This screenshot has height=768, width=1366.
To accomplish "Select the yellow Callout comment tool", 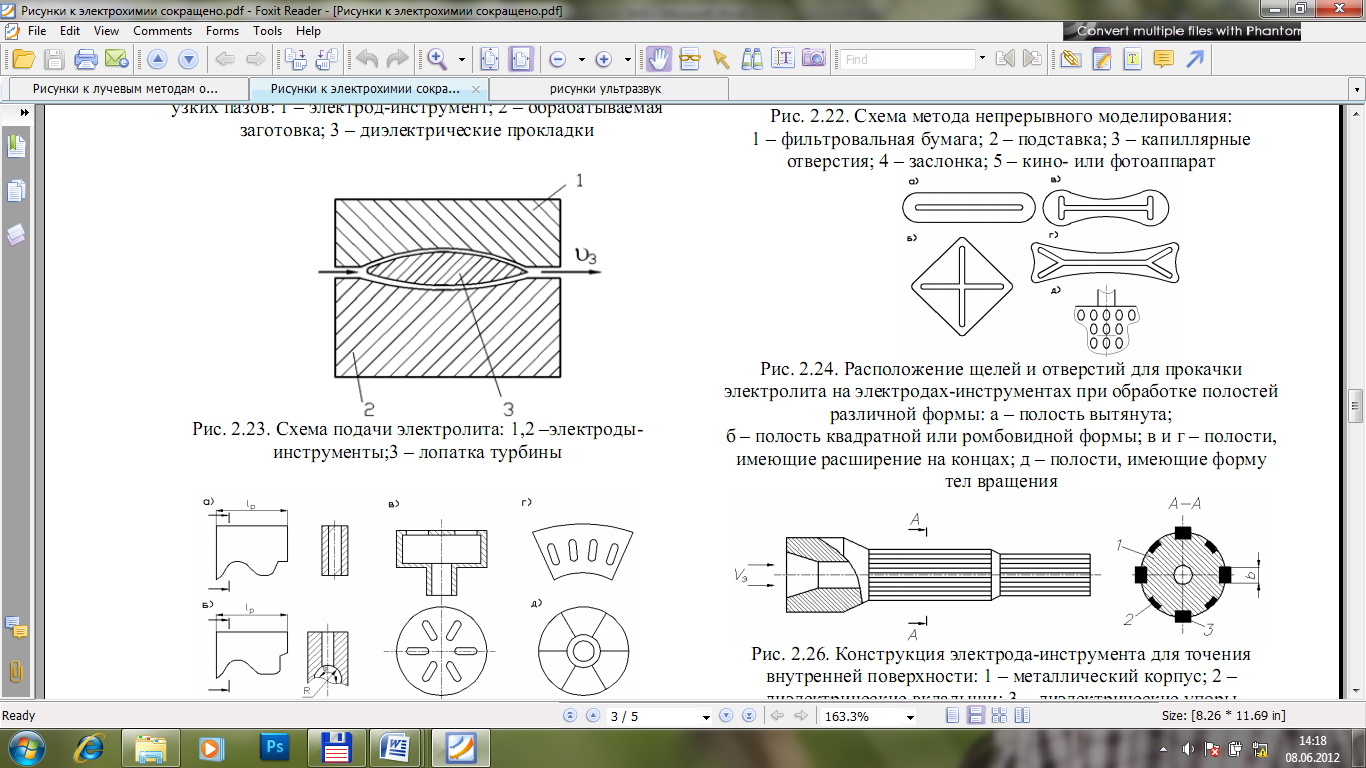I will coord(1163,59).
